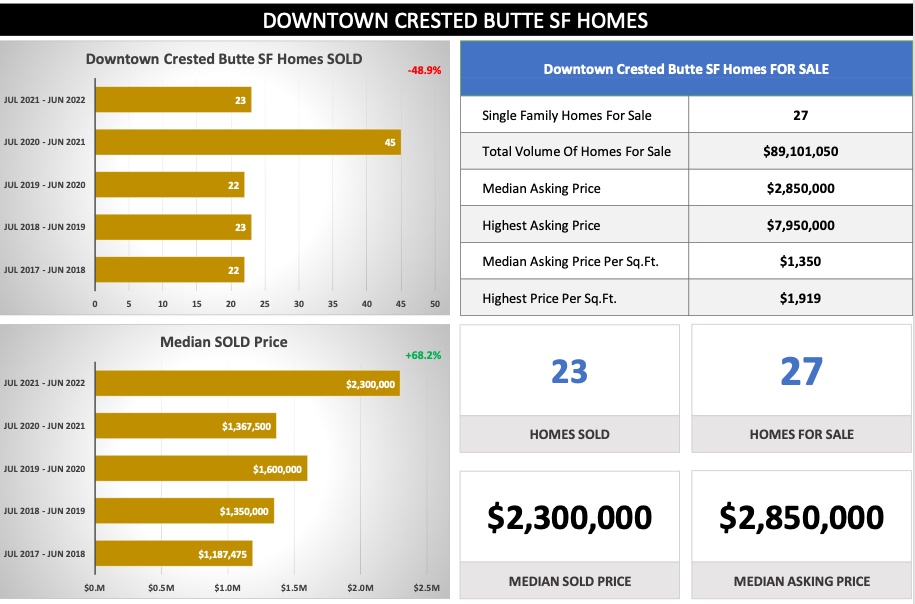Click the $2,300,000 median price bar
The image size is (915, 604).
247,384
